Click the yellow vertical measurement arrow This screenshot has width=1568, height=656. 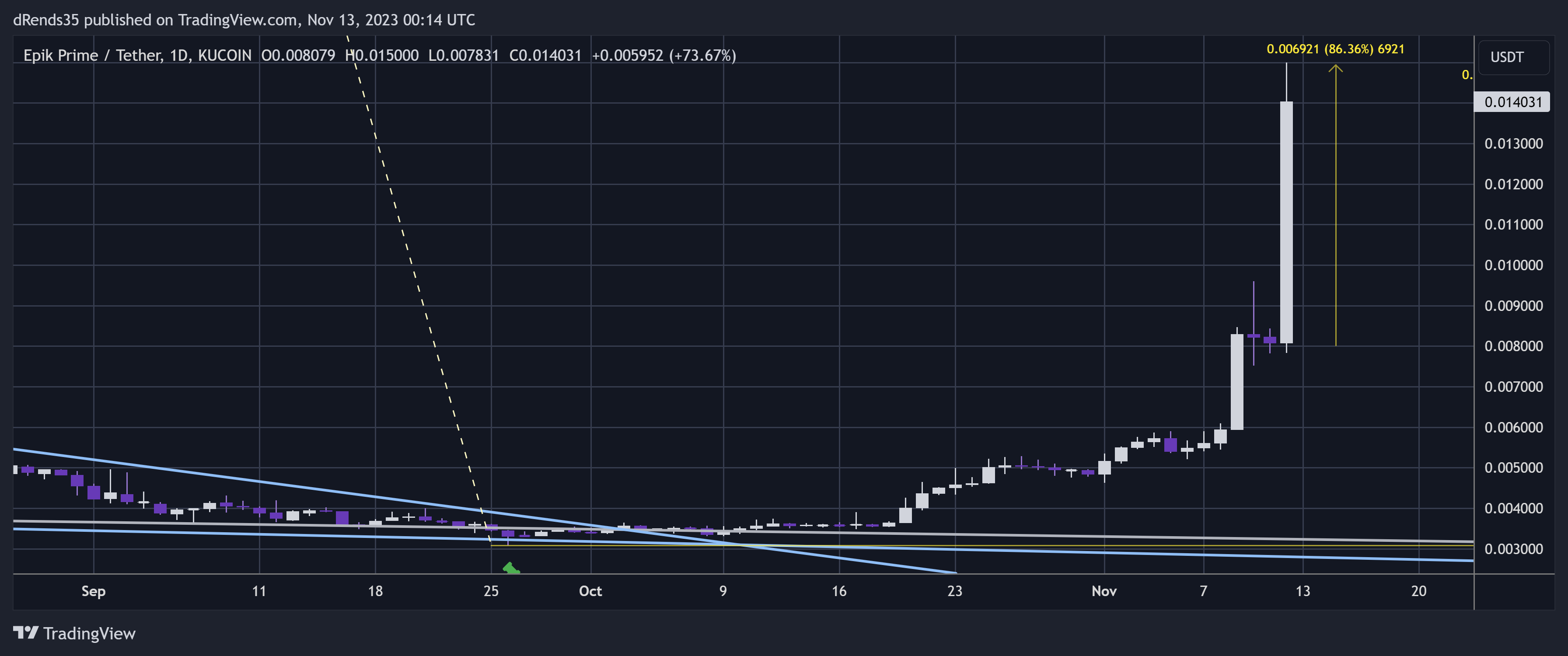[1335, 206]
